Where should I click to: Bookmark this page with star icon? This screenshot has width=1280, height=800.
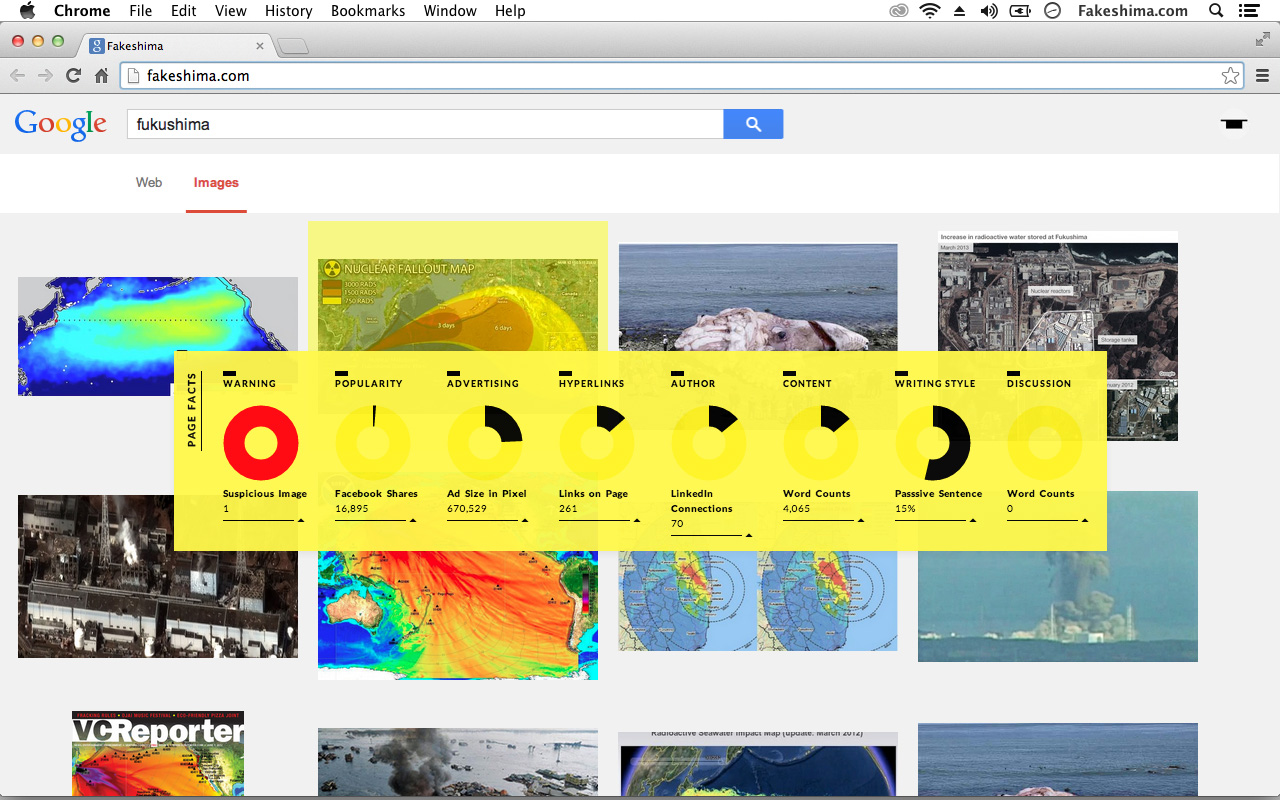(1230, 76)
